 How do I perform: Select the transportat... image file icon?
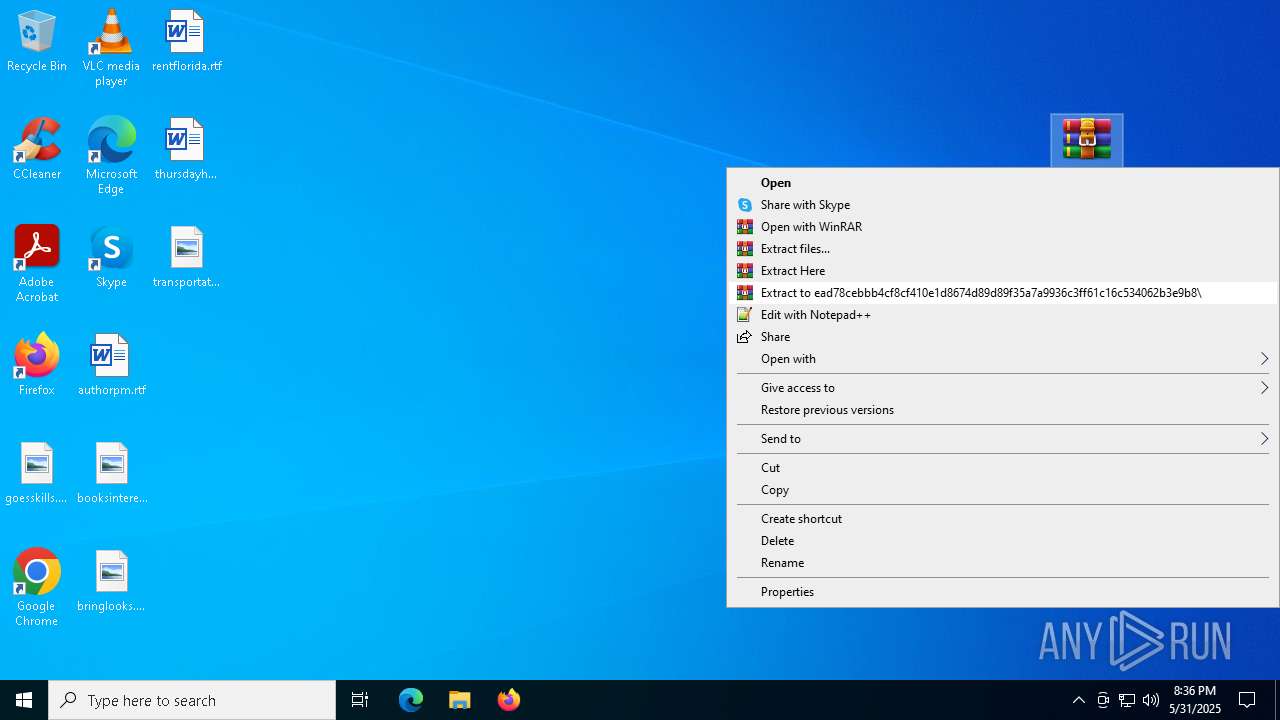click(x=186, y=258)
